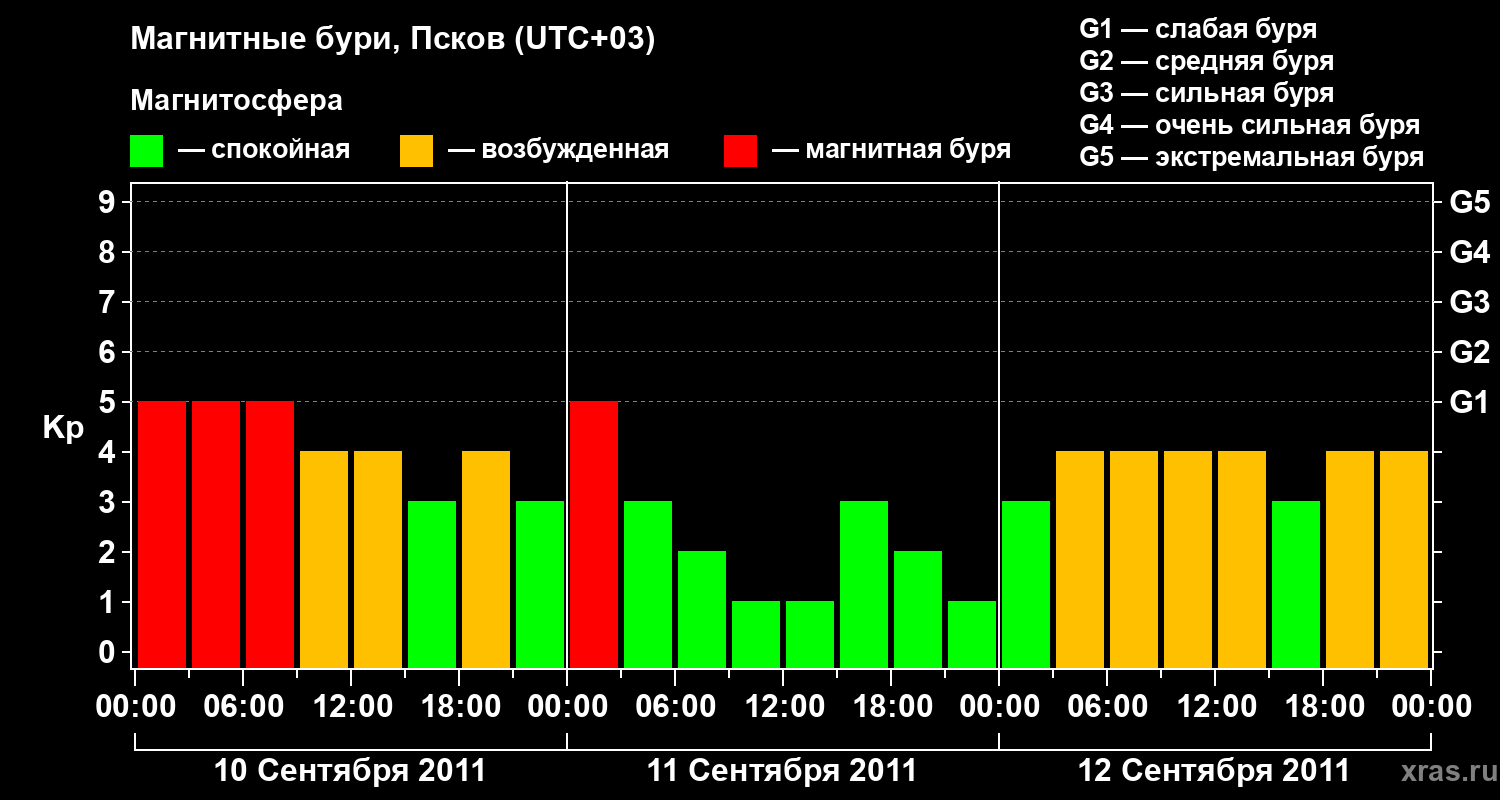
Task: Click Kp 1 bar at 09:00–12:00 on 11 Сентября
Action: click(x=756, y=634)
